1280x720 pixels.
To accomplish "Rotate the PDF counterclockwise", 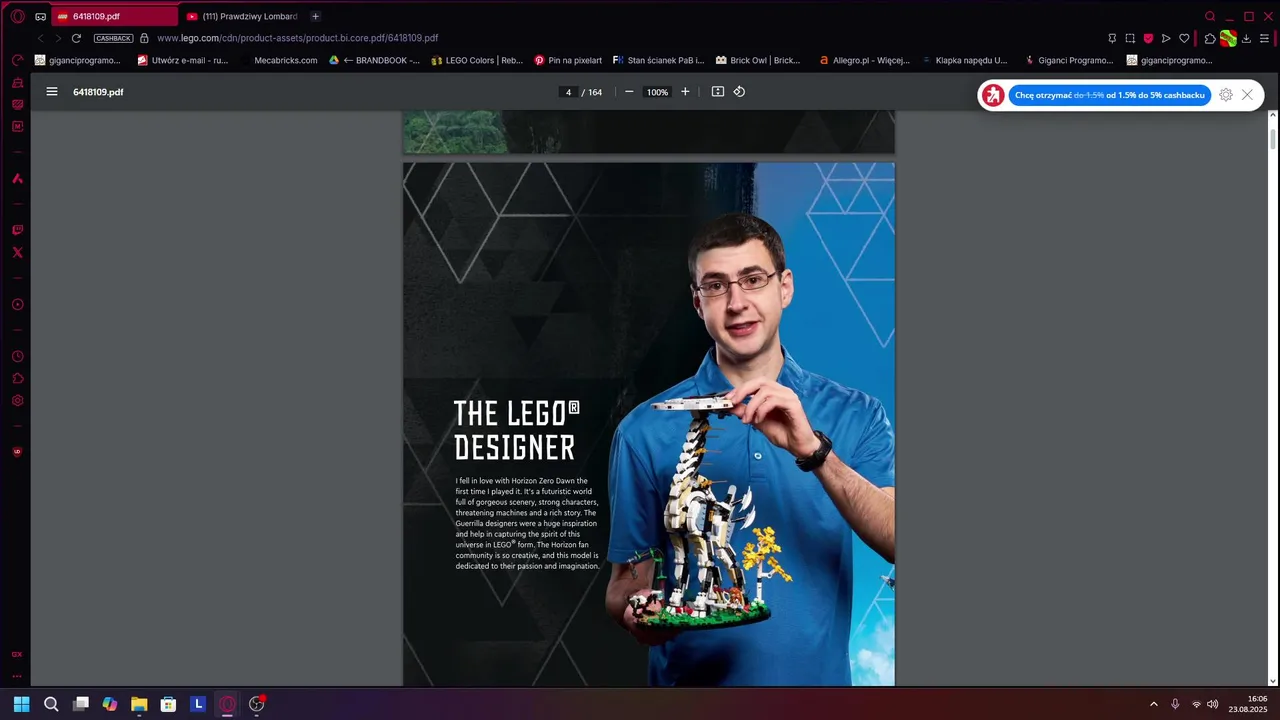I will point(739,92).
